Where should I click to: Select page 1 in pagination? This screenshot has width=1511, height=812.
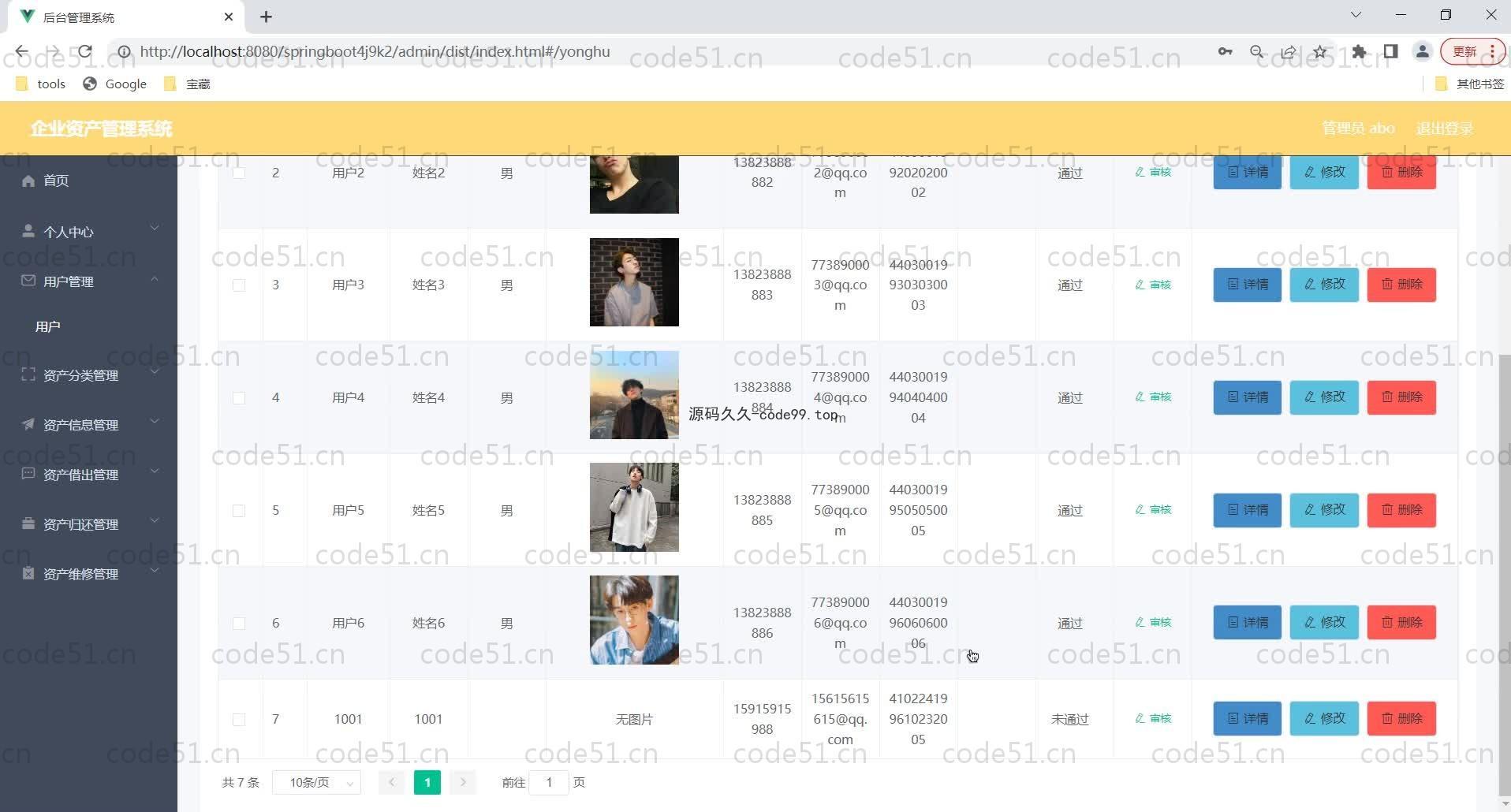click(x=427, y=782)
